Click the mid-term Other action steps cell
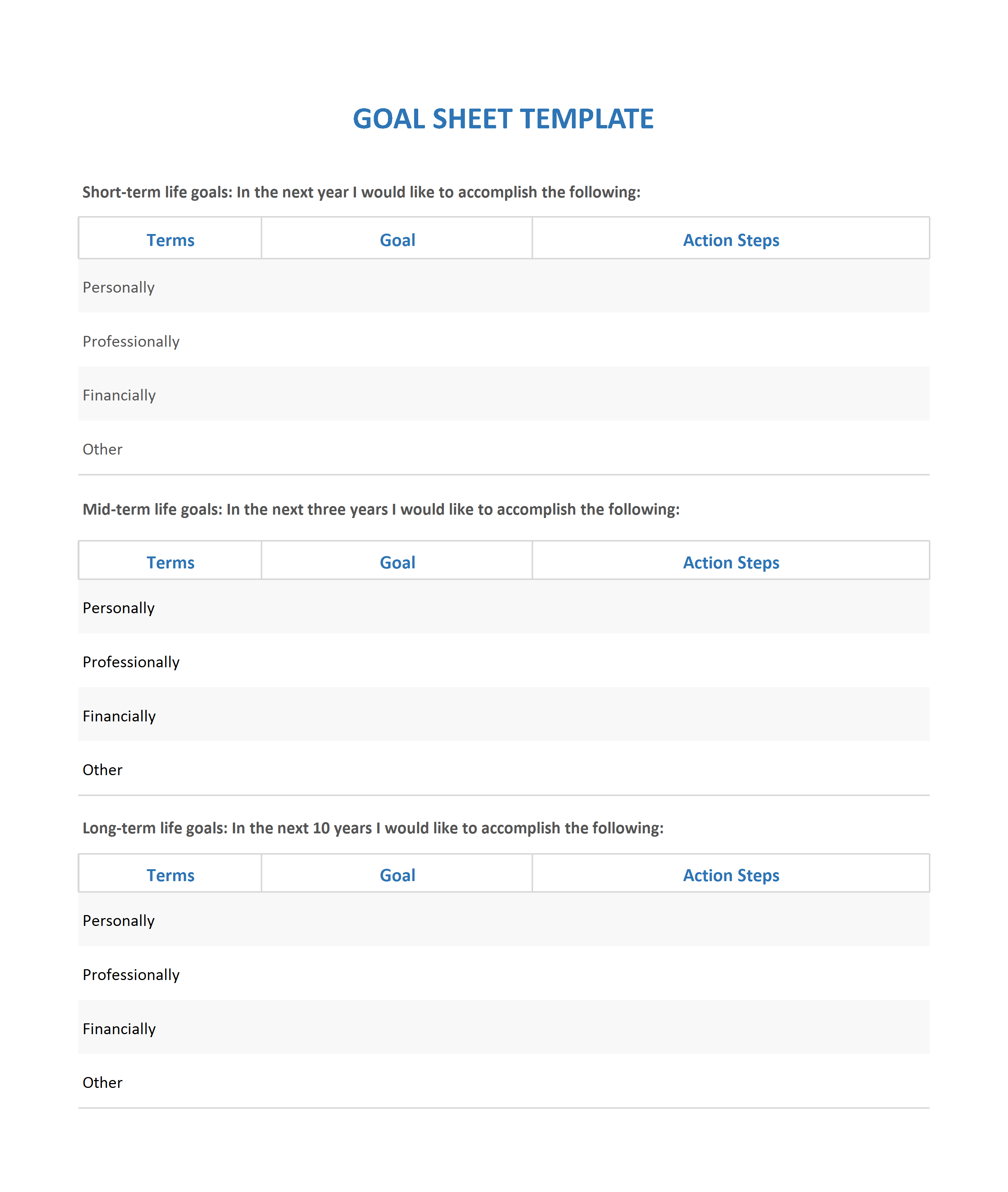Viewport: 1008px width, 1192px height. pyautogui.click(x=730, y=768)
